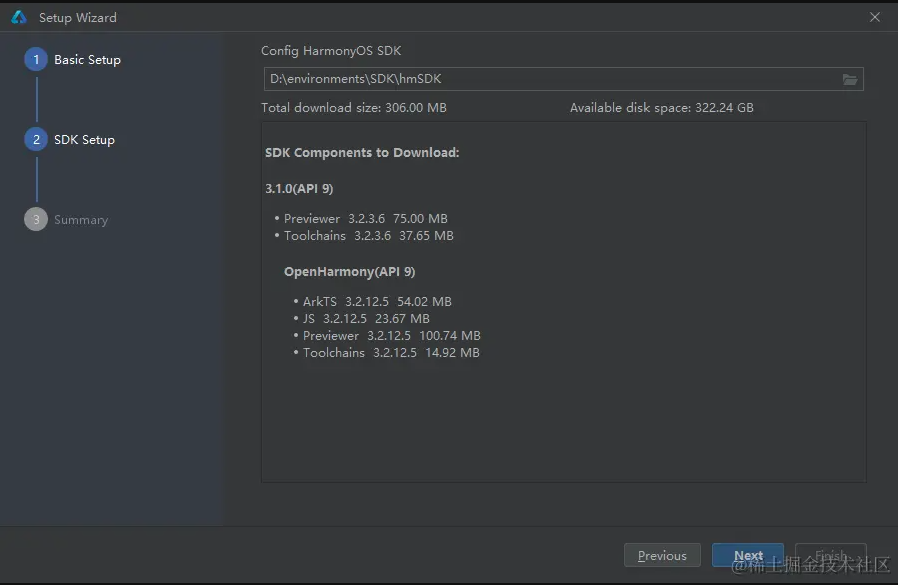Click the step 2 circle icon
The width and height of the screenshot is (898, 585).
coord(36,140)
